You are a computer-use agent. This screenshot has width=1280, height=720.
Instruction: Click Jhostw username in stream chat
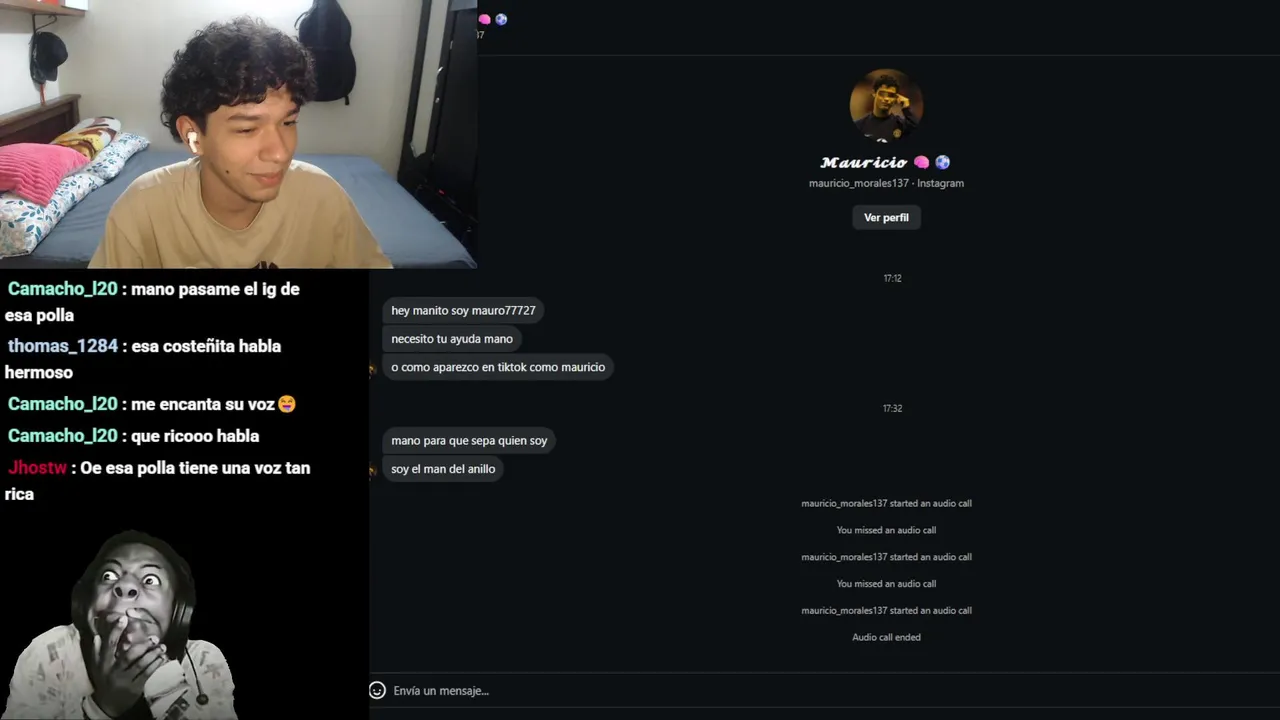[x=38, y=468]
